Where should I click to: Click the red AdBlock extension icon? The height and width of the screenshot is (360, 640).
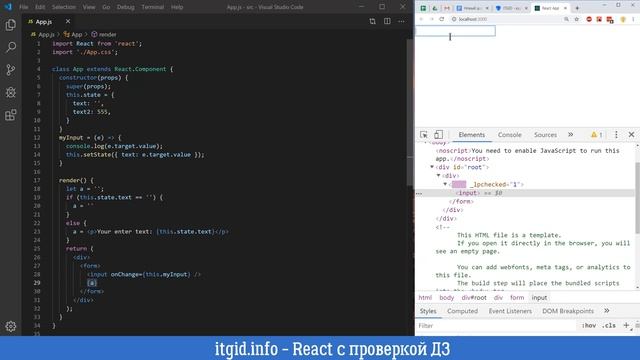[x=589, y=19]
